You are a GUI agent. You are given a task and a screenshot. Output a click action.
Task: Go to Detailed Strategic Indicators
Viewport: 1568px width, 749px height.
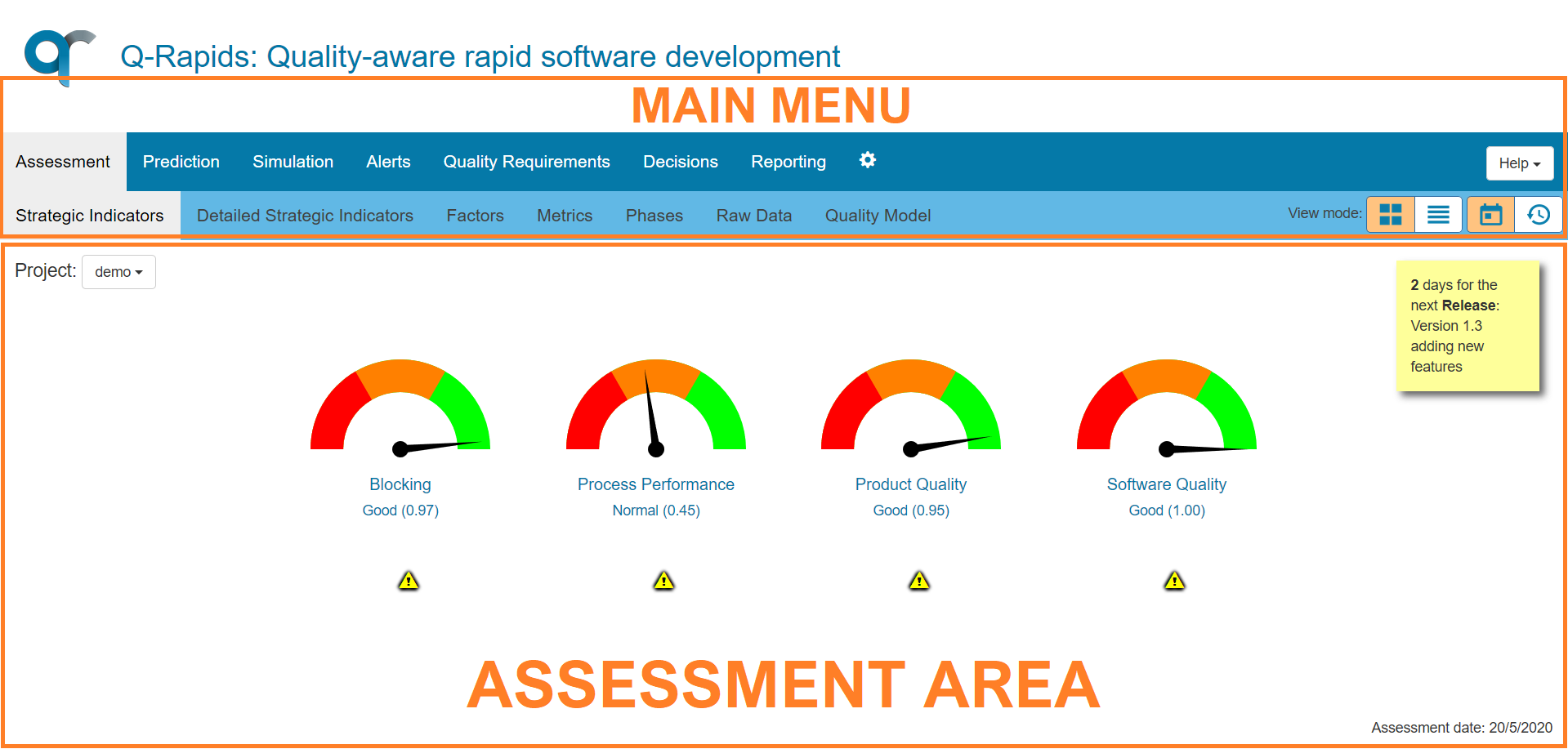coord(305,215)
